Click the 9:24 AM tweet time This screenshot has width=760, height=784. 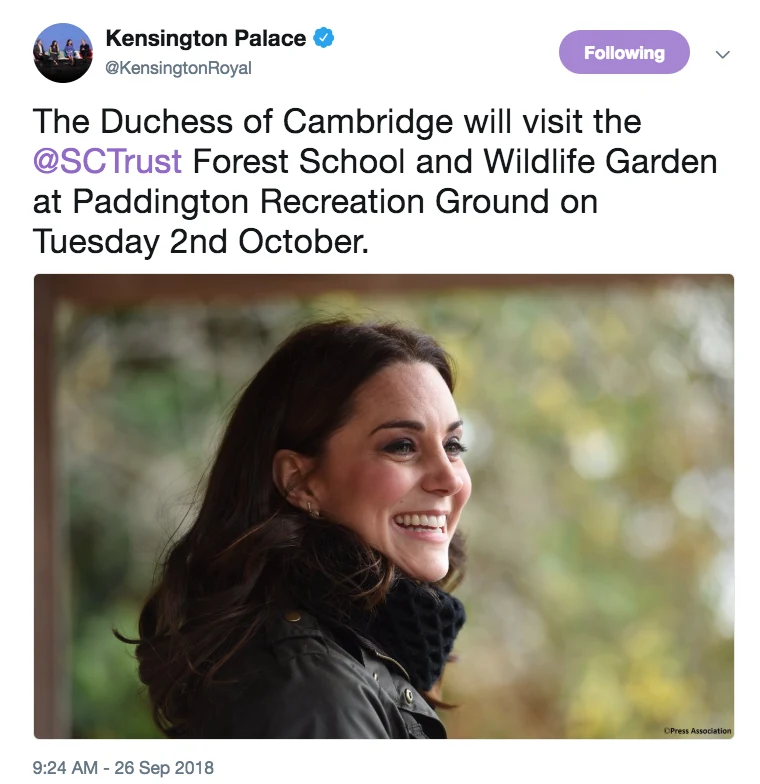[65, 768]
